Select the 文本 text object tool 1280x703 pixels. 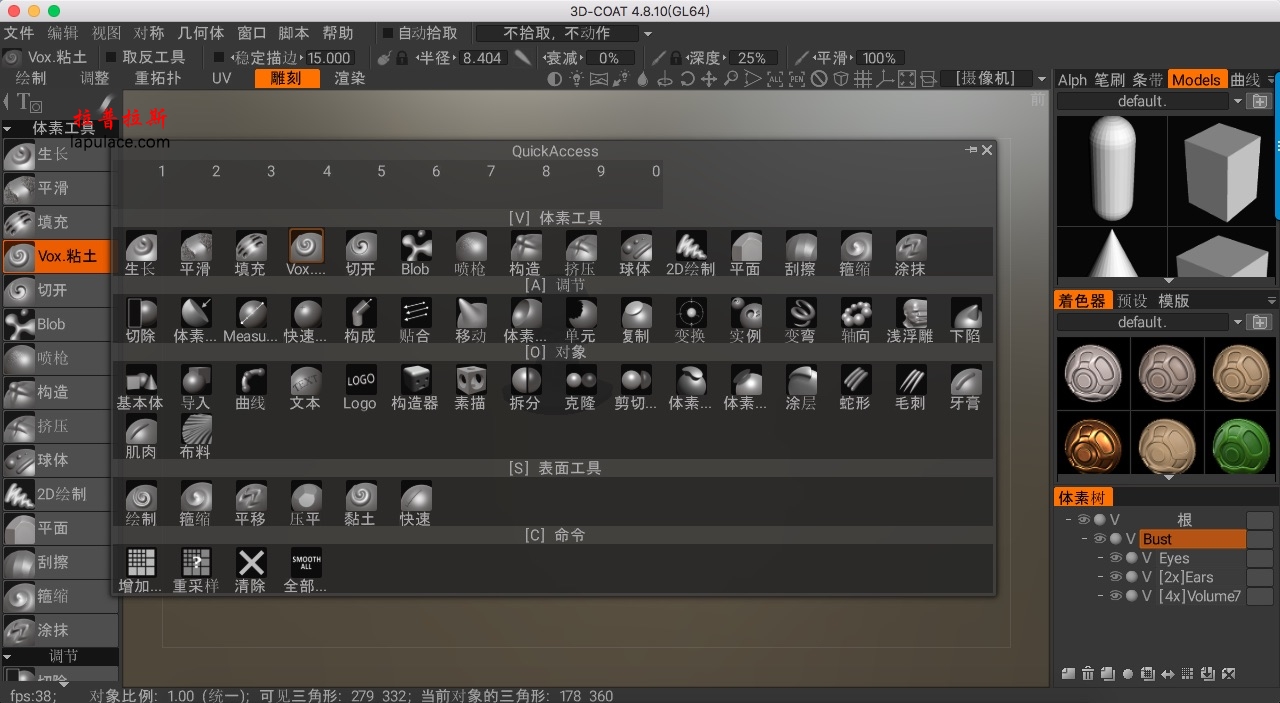(305, 387)
